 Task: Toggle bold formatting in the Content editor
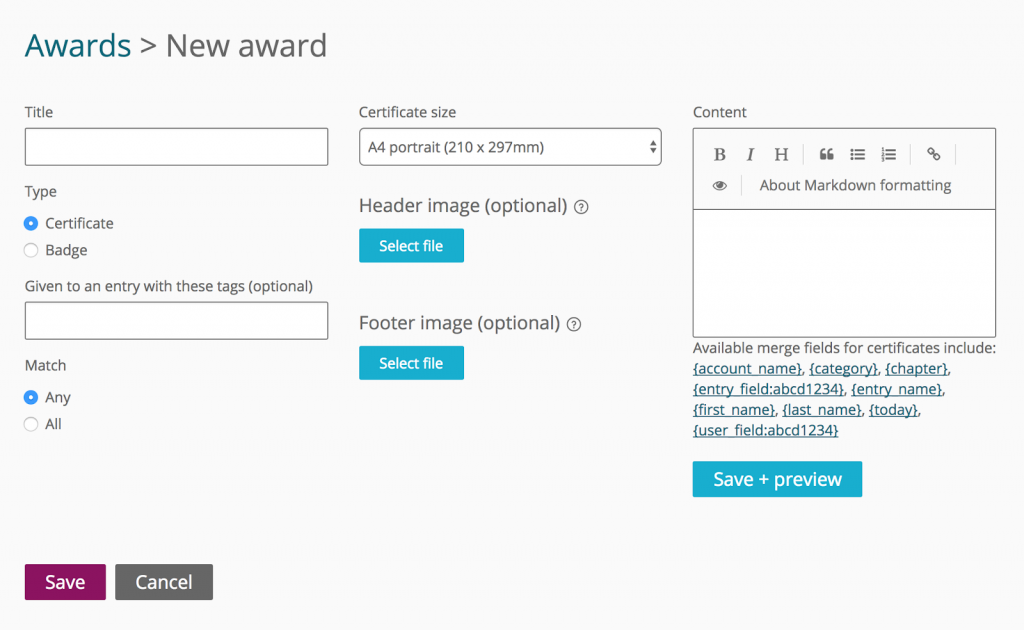pos(719,154)
